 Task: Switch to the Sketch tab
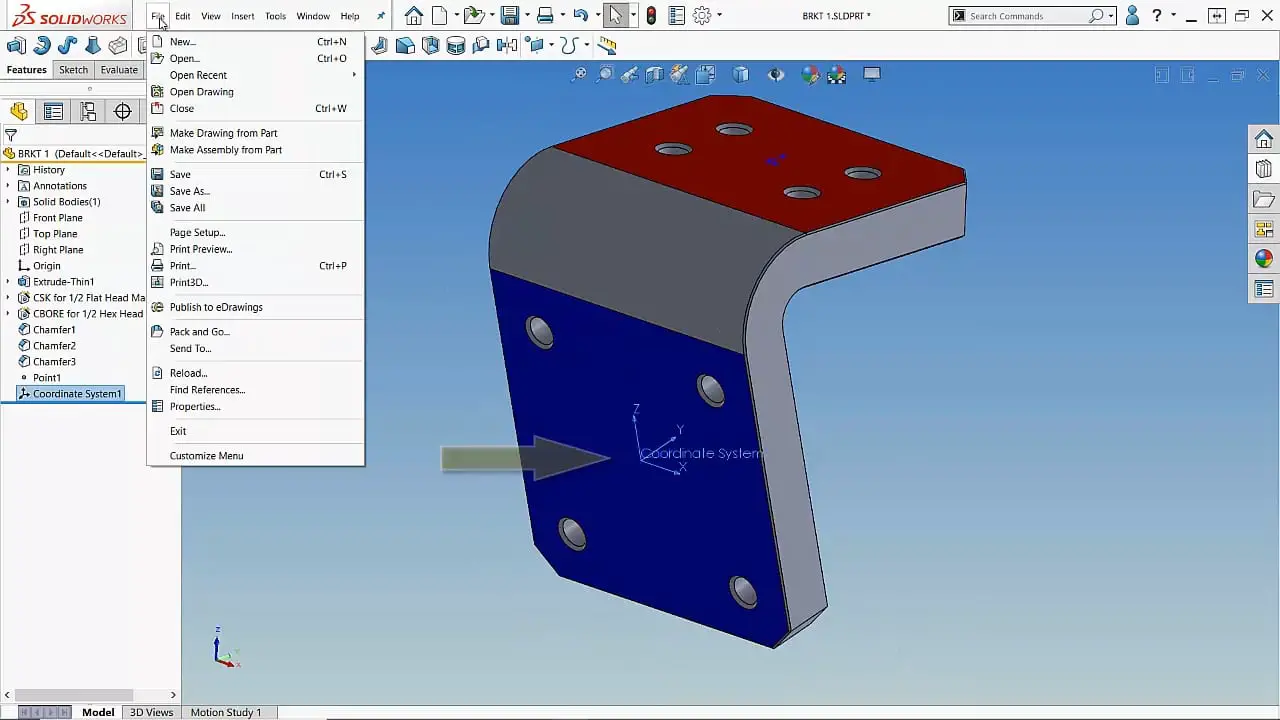click(x=73, y=70)
